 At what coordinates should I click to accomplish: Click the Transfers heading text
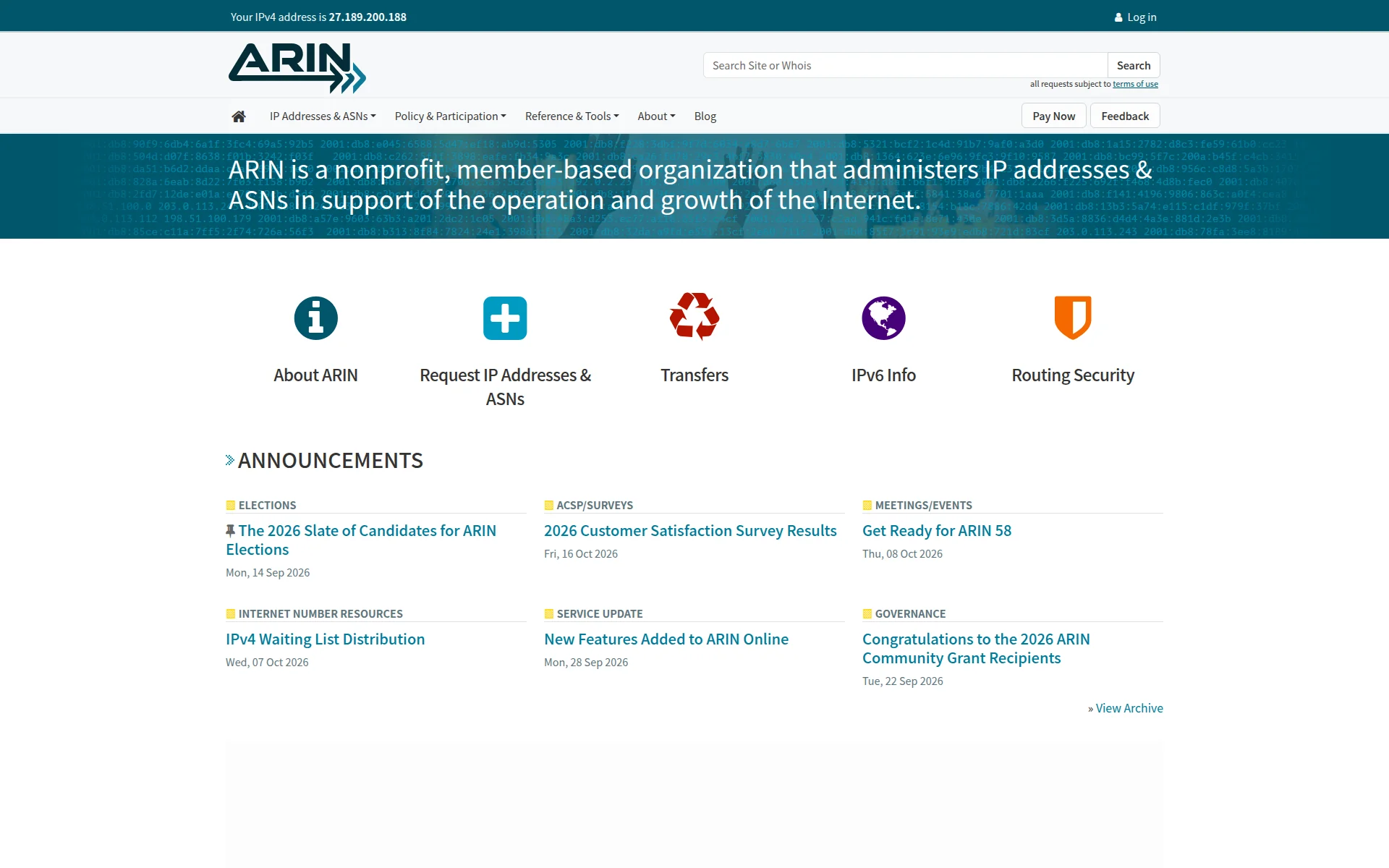tap(694, 375)
